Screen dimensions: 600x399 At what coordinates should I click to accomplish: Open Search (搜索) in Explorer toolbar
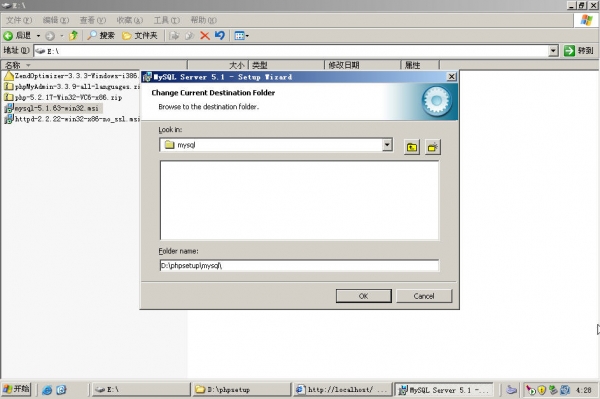coord(101,36)
